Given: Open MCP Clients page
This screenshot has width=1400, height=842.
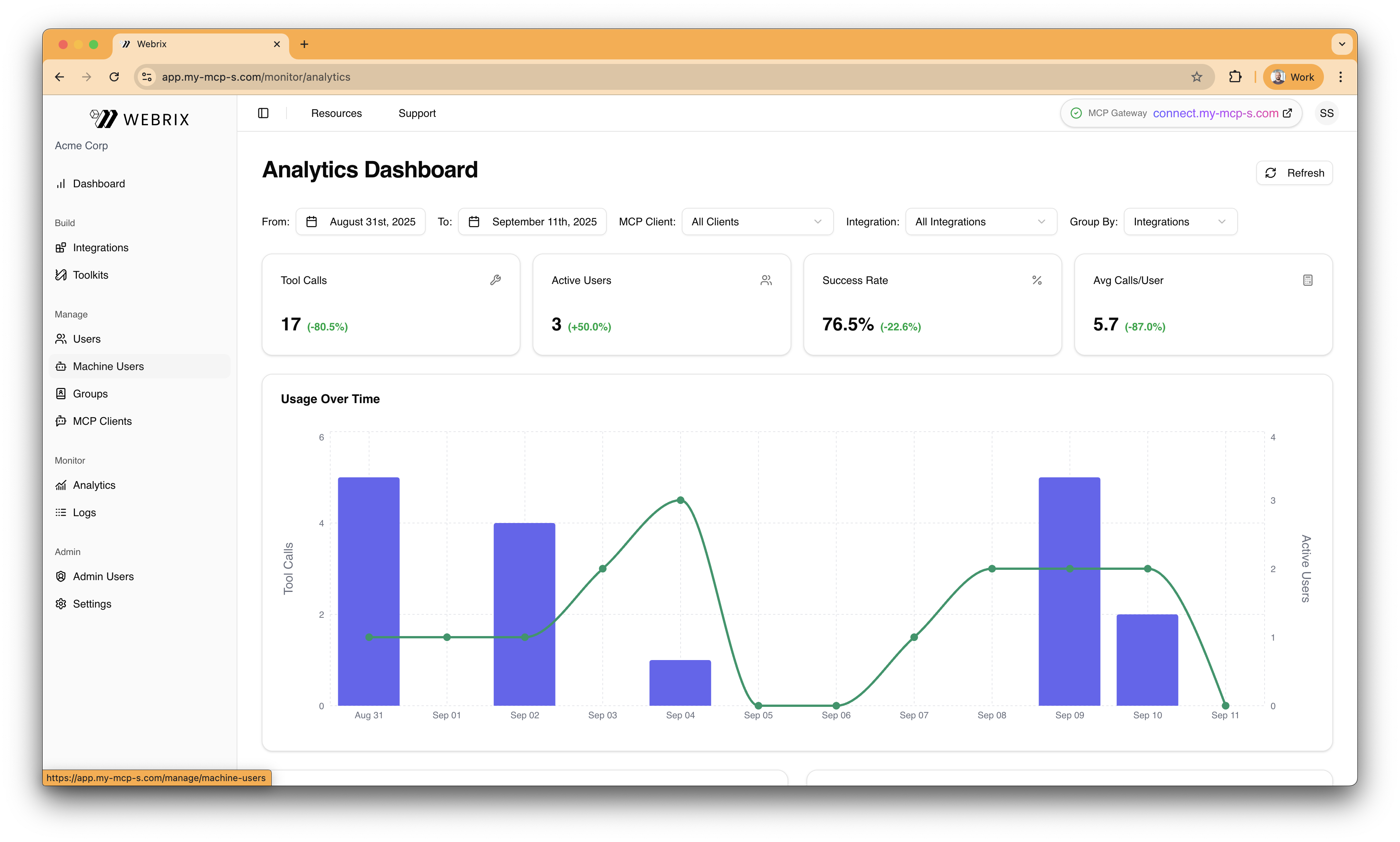Looking at the screenshot, I should 102,421.
